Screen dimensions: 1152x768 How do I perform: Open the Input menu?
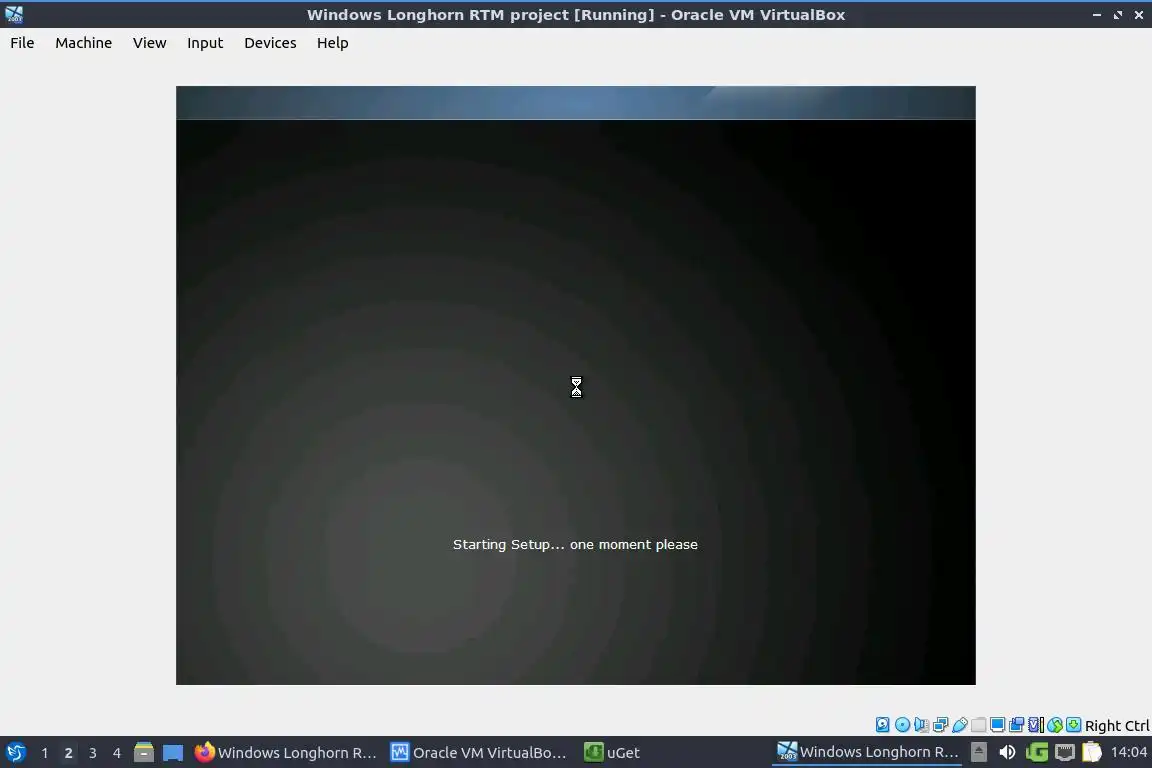pos(205,43)
